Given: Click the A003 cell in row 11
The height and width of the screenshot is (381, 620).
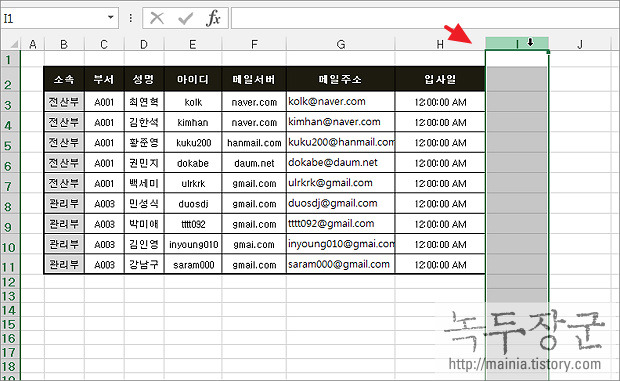Looking at the screenshot, I should pyautogui.click(x=104, y=264).
